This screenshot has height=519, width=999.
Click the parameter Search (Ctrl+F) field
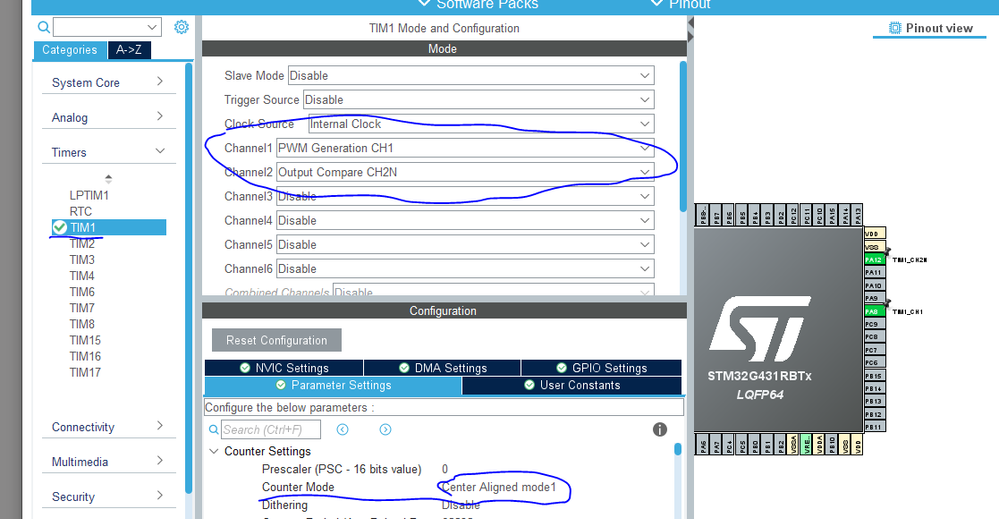click(x=271, y=429)
